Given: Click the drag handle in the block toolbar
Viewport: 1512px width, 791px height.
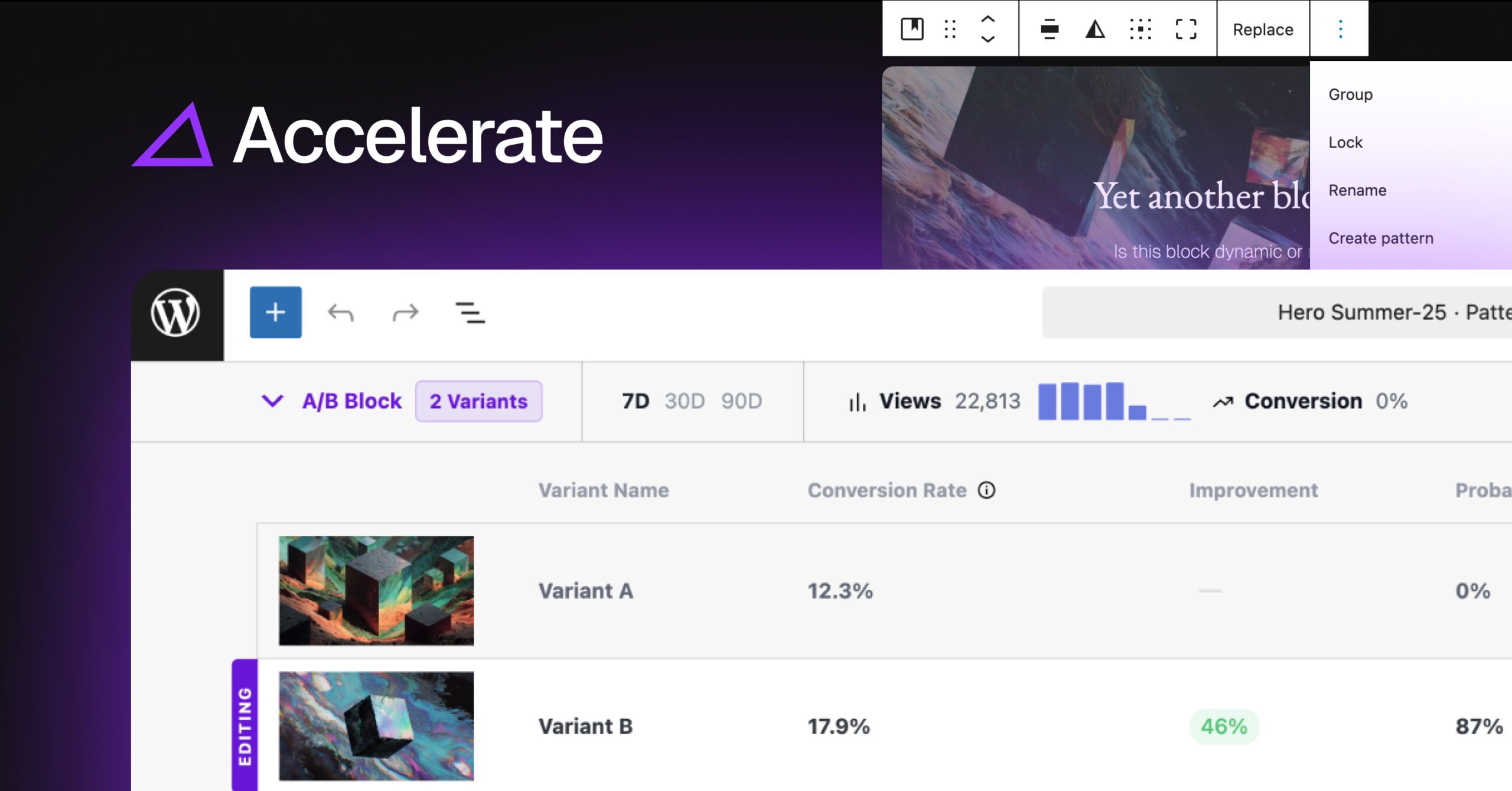Looking at the screenshot, I should coord(950,28).
